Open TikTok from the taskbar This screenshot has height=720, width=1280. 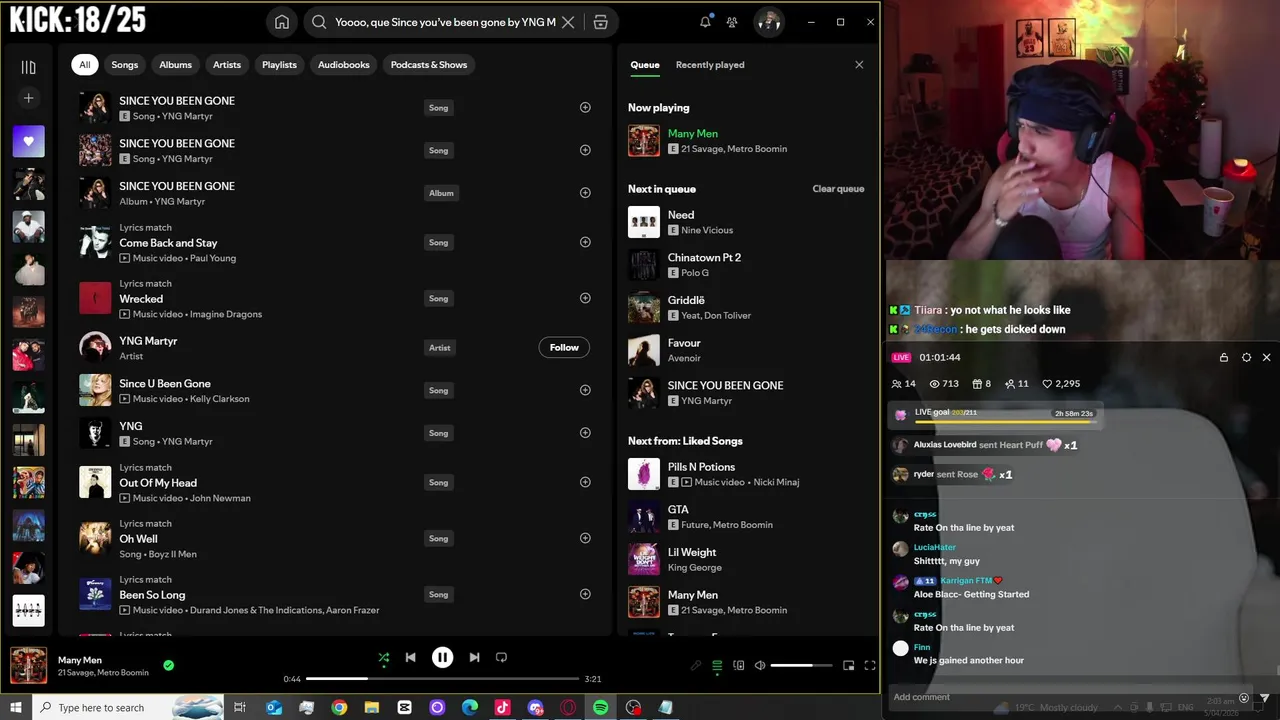point(502,708)
